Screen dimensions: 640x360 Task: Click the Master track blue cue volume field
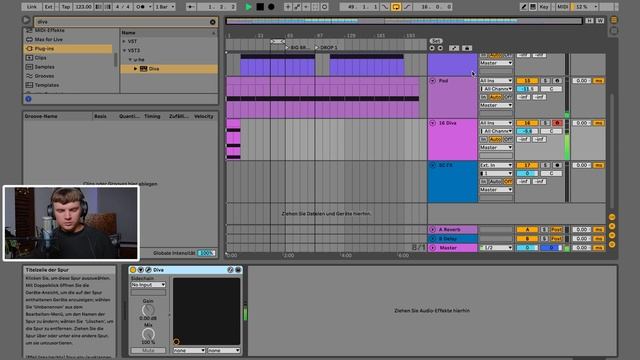pyautogui.click(x=551, y=248)
